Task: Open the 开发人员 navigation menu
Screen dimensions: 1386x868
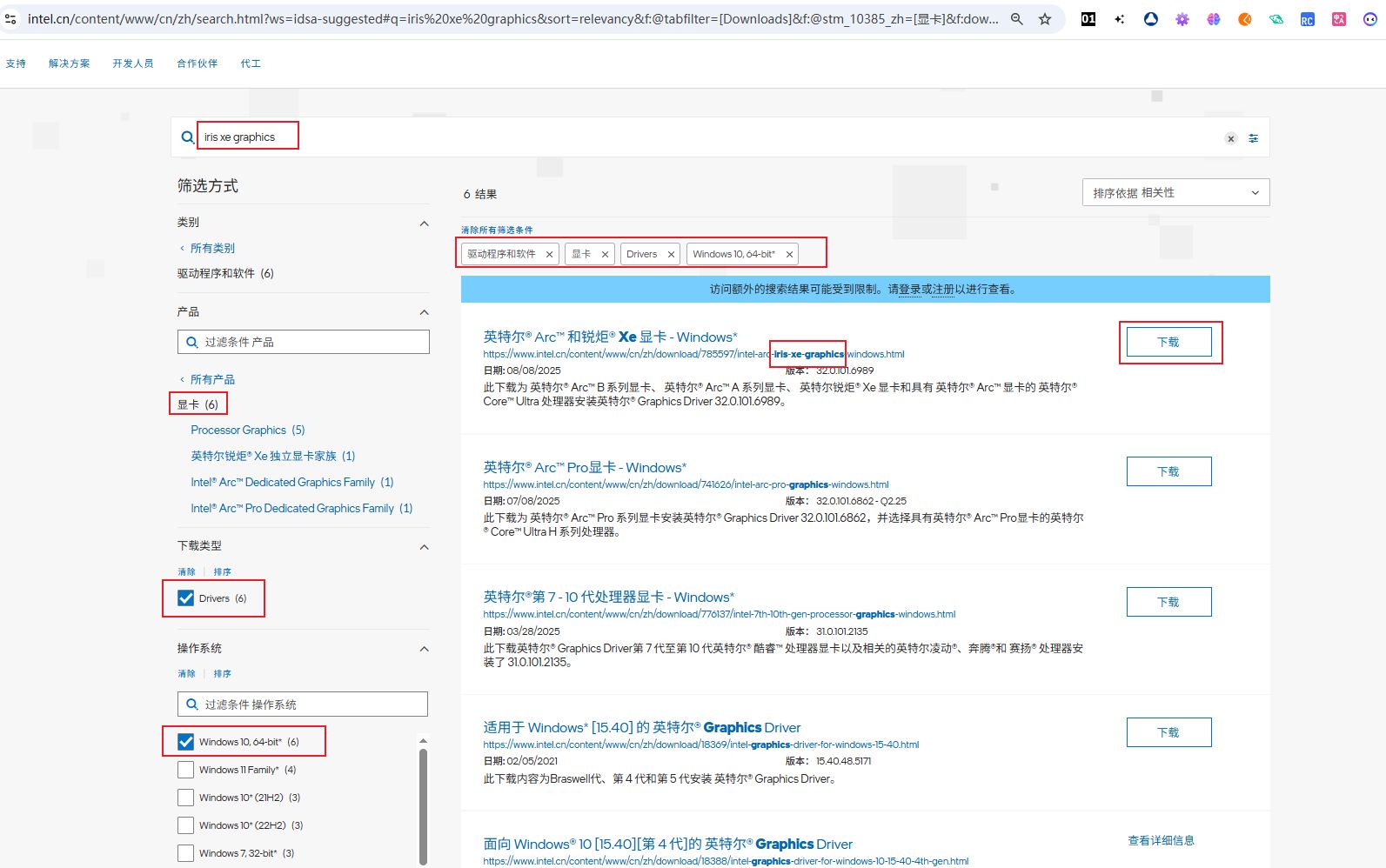Action: [133, 63]
